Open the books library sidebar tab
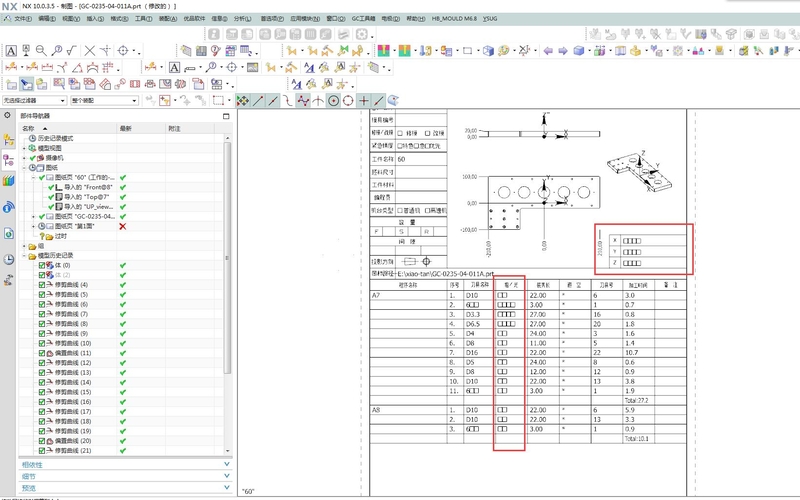Viewport: 800px width, 500px height. point(8,181)
